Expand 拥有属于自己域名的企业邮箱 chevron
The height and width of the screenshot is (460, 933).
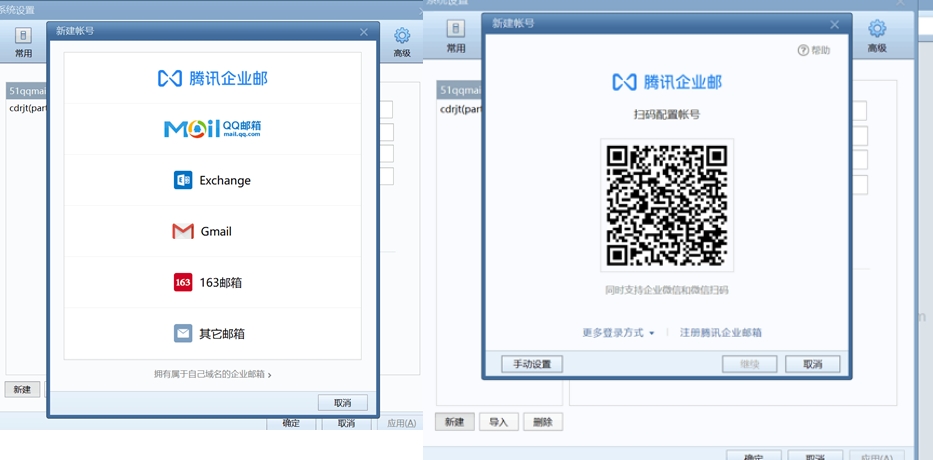pyautogui.click(x=270, y=375)
